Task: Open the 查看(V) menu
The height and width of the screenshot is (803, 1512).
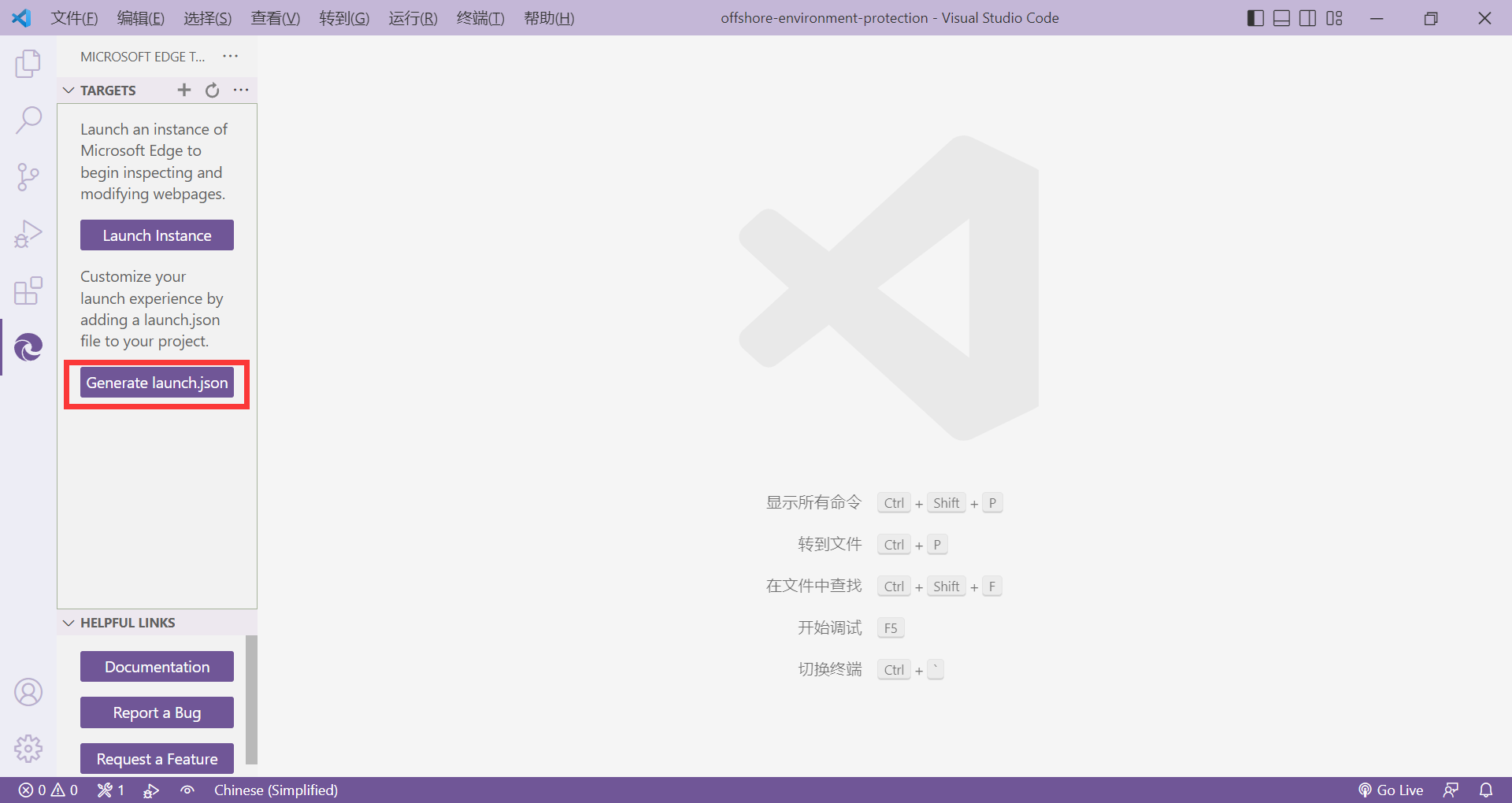Action: (276, 17)
